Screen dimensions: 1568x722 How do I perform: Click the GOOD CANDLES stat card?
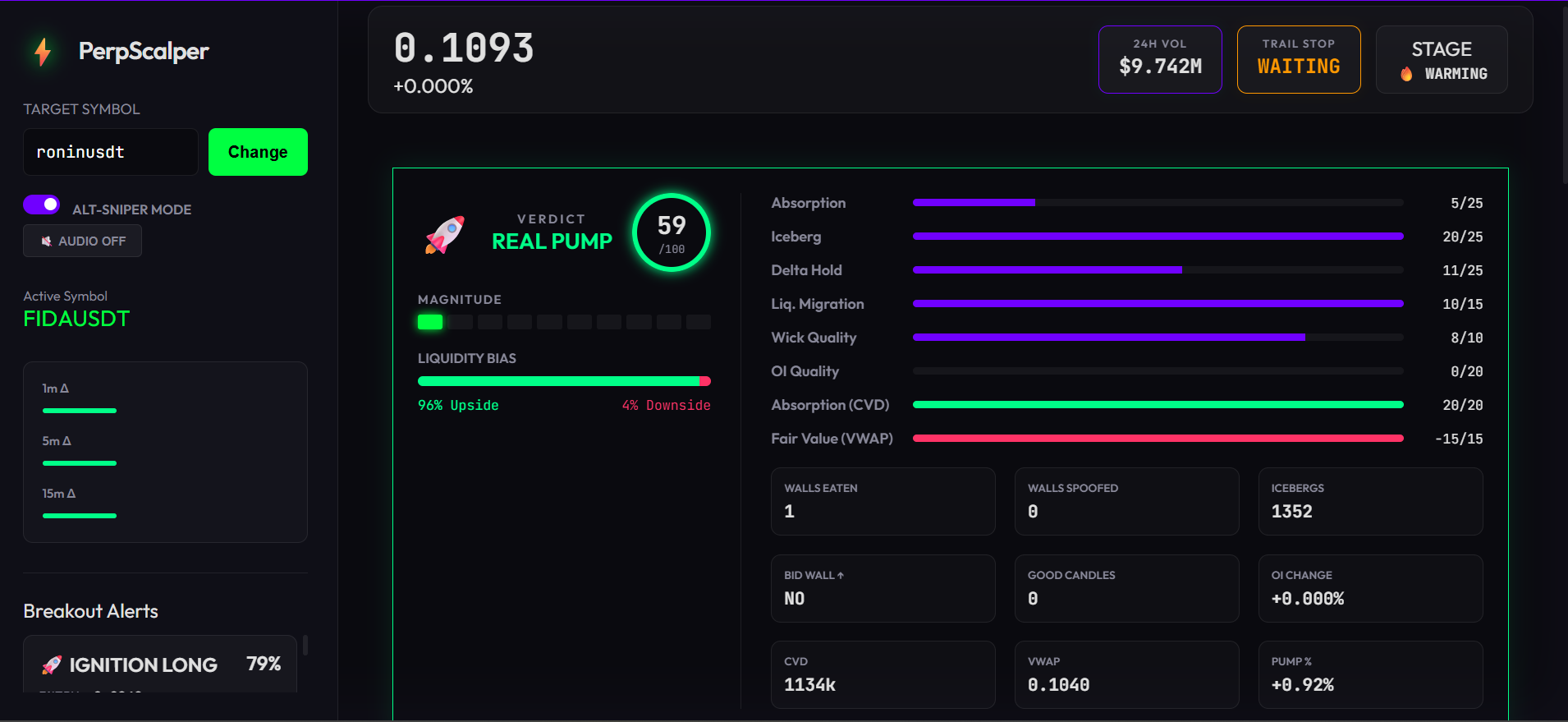(1127, 589)
